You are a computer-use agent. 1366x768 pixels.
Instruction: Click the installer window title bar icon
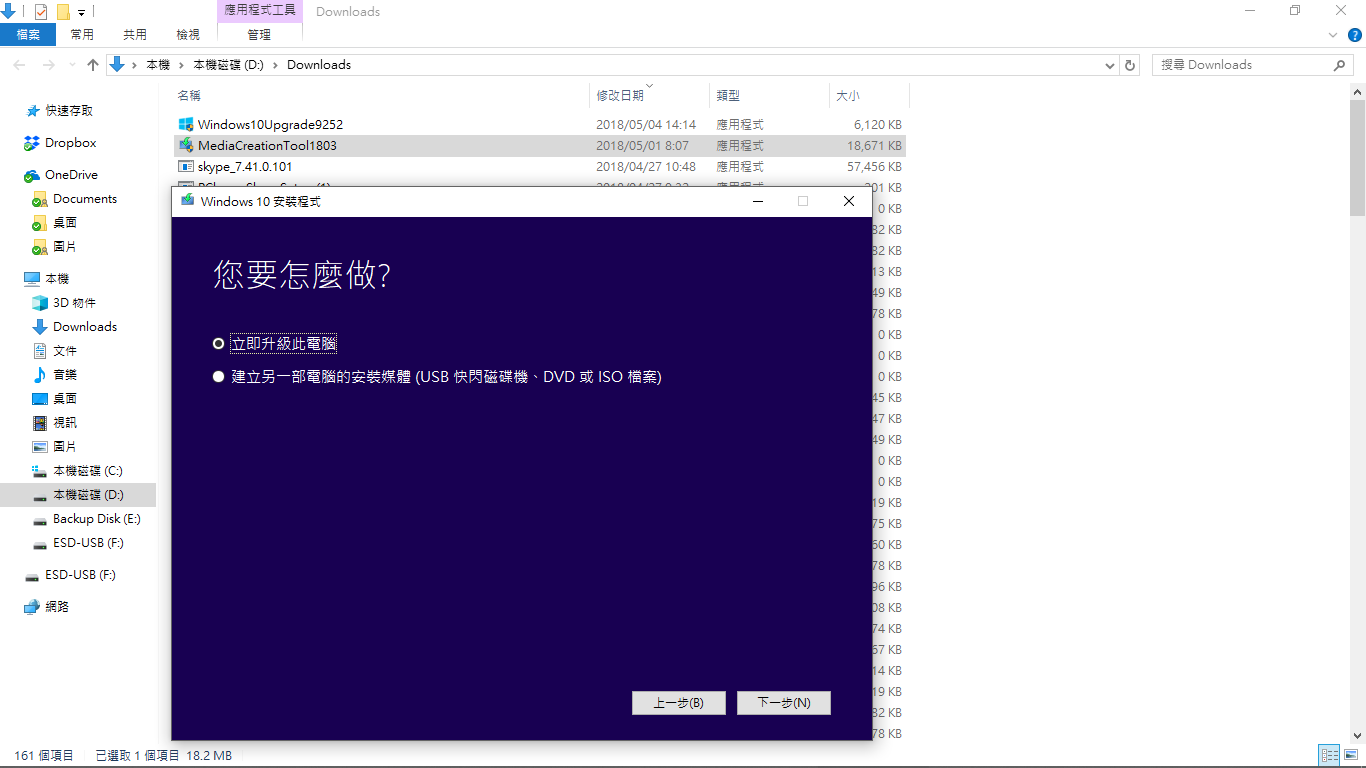click(x=187, y=201)
